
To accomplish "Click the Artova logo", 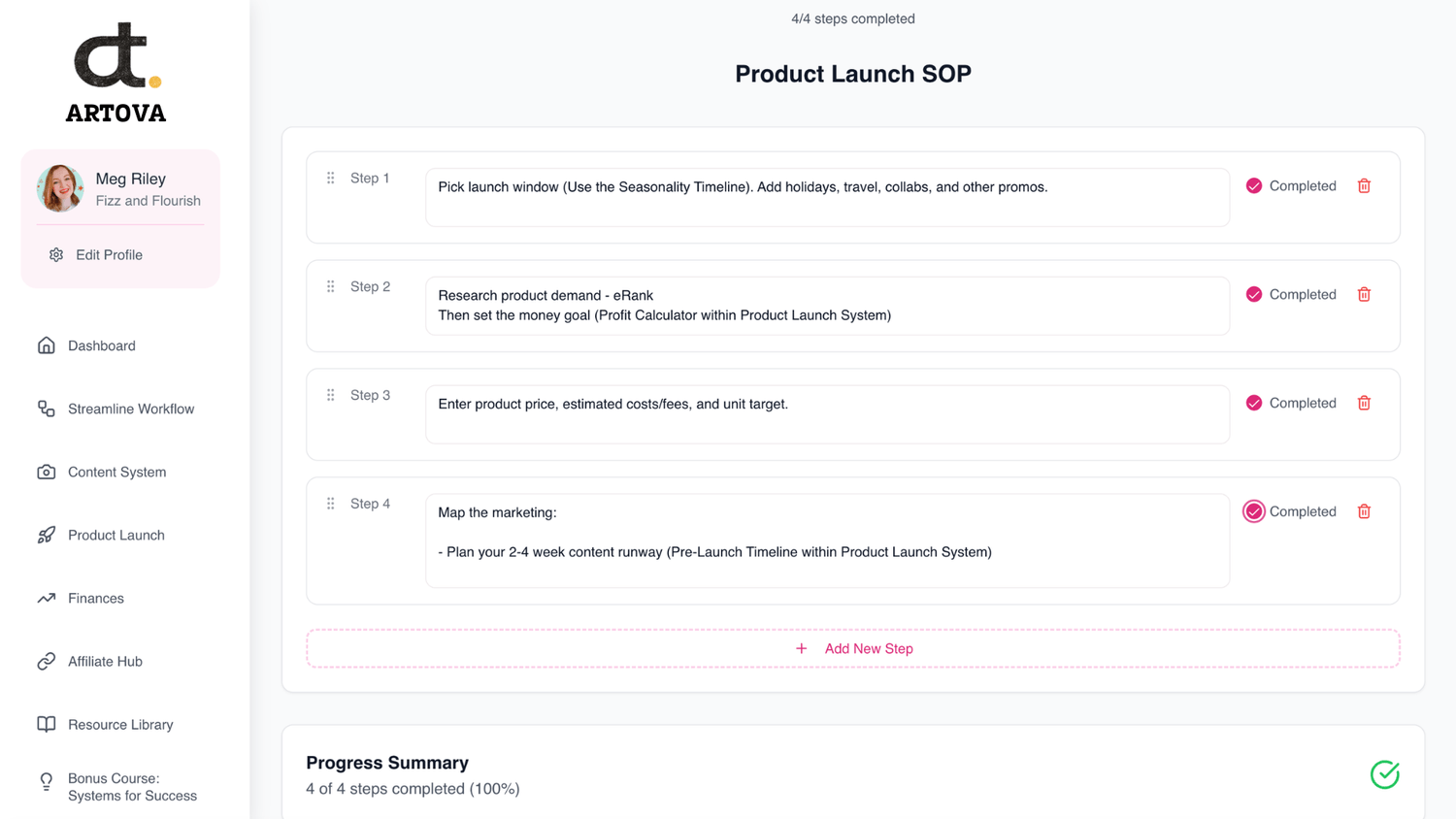I will click(x=116, y=73).
